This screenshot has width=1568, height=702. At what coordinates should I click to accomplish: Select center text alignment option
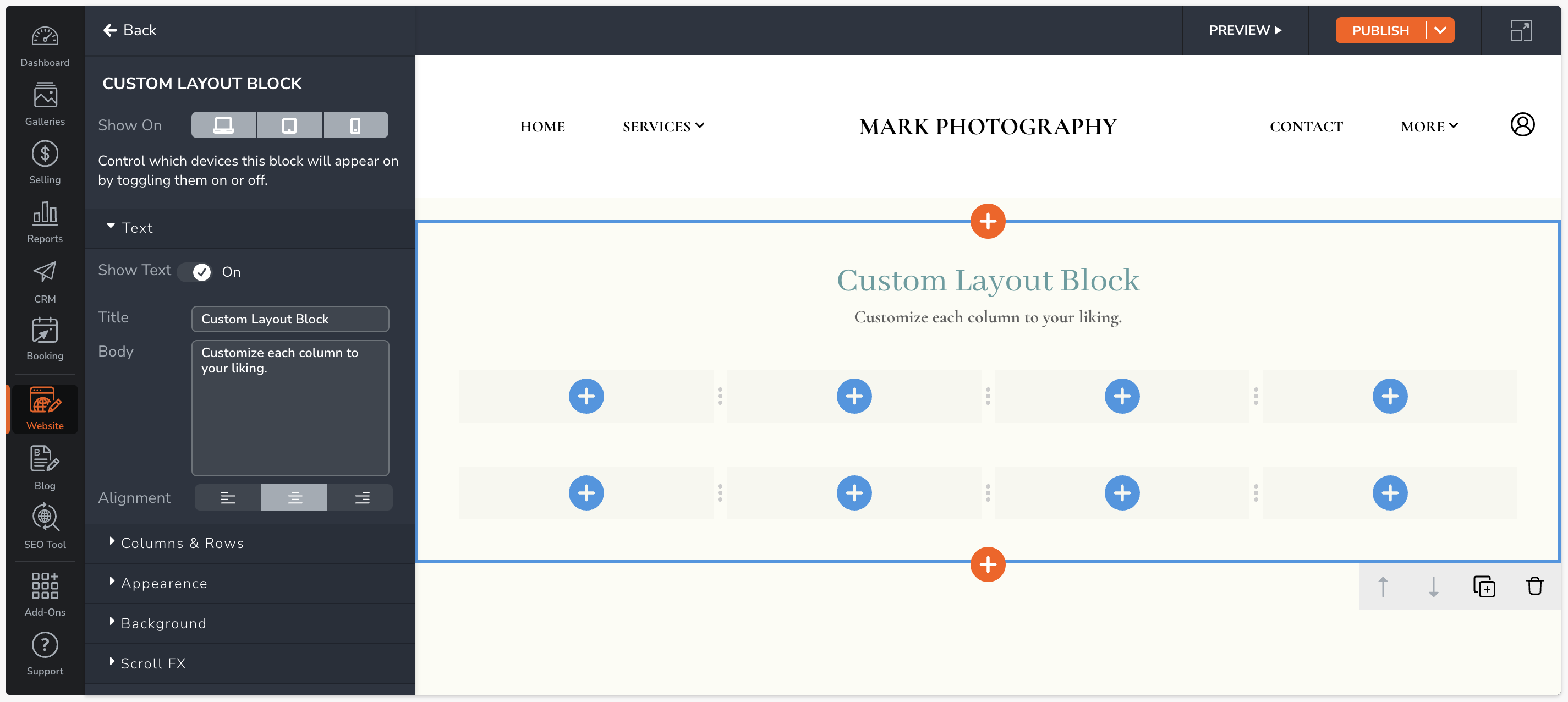294,497
